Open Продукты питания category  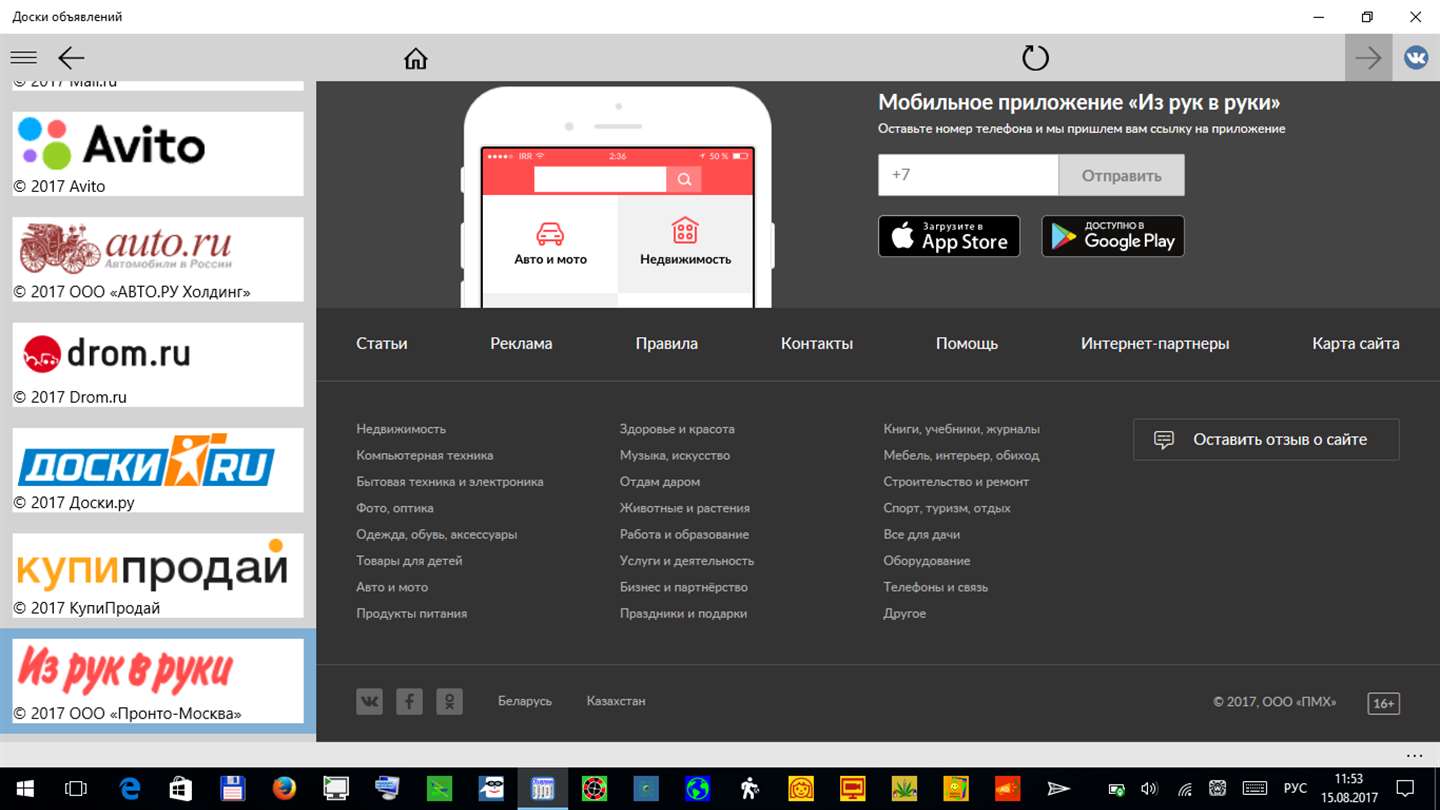412,614
